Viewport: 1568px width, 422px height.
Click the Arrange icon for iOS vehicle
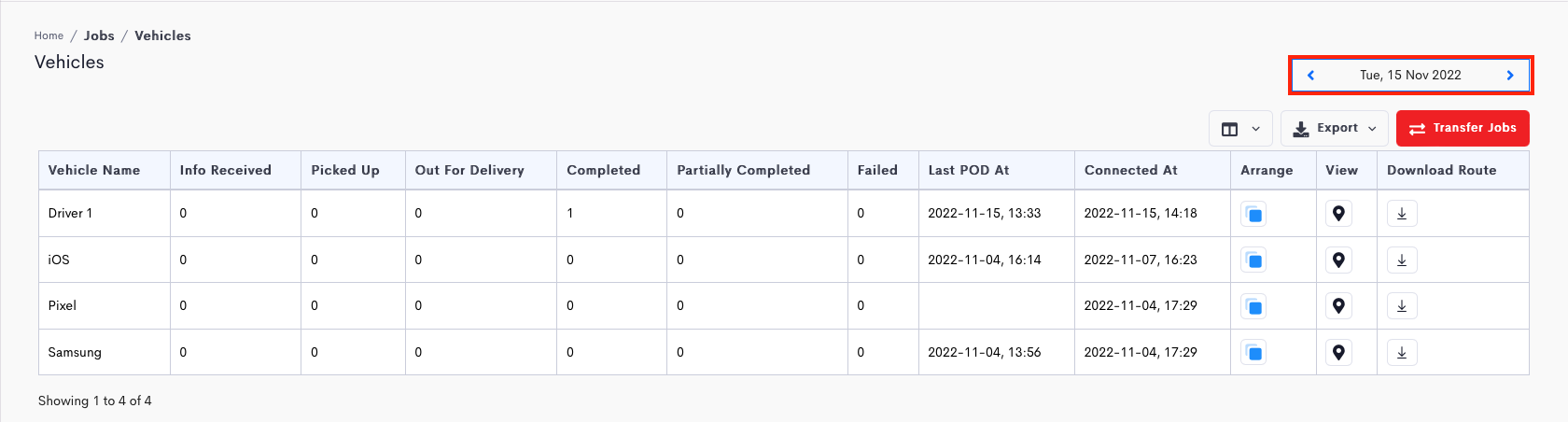[x=1253, y=260]
